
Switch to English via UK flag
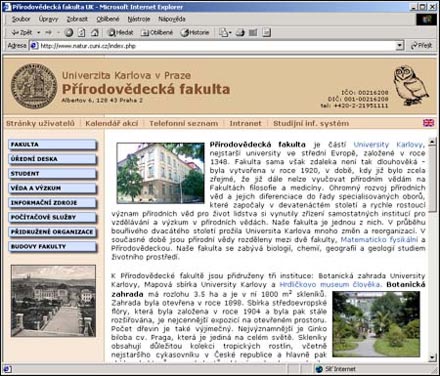pyautogui.click(x=428, y=123)
